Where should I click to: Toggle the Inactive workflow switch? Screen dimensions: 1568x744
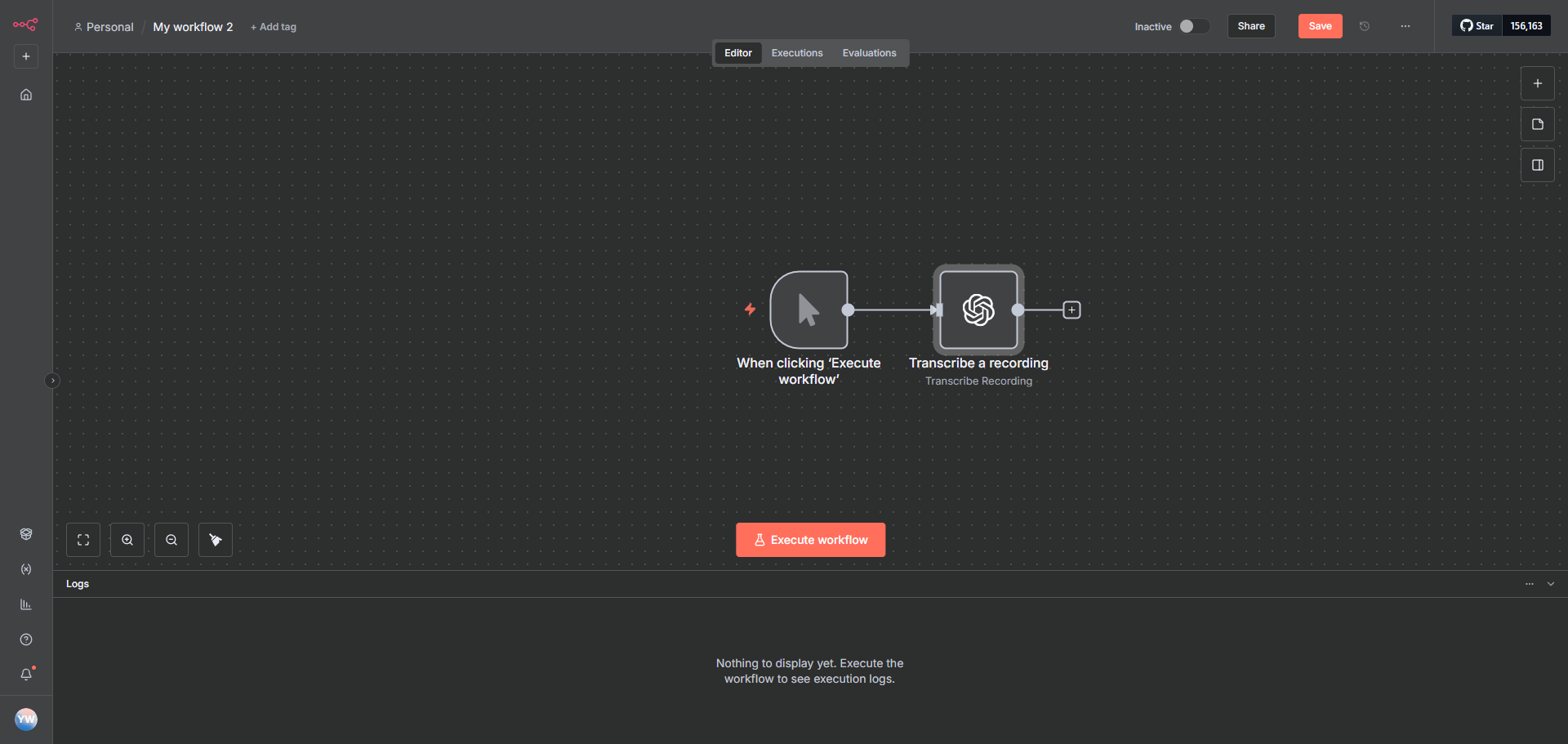click(1193, 26)
